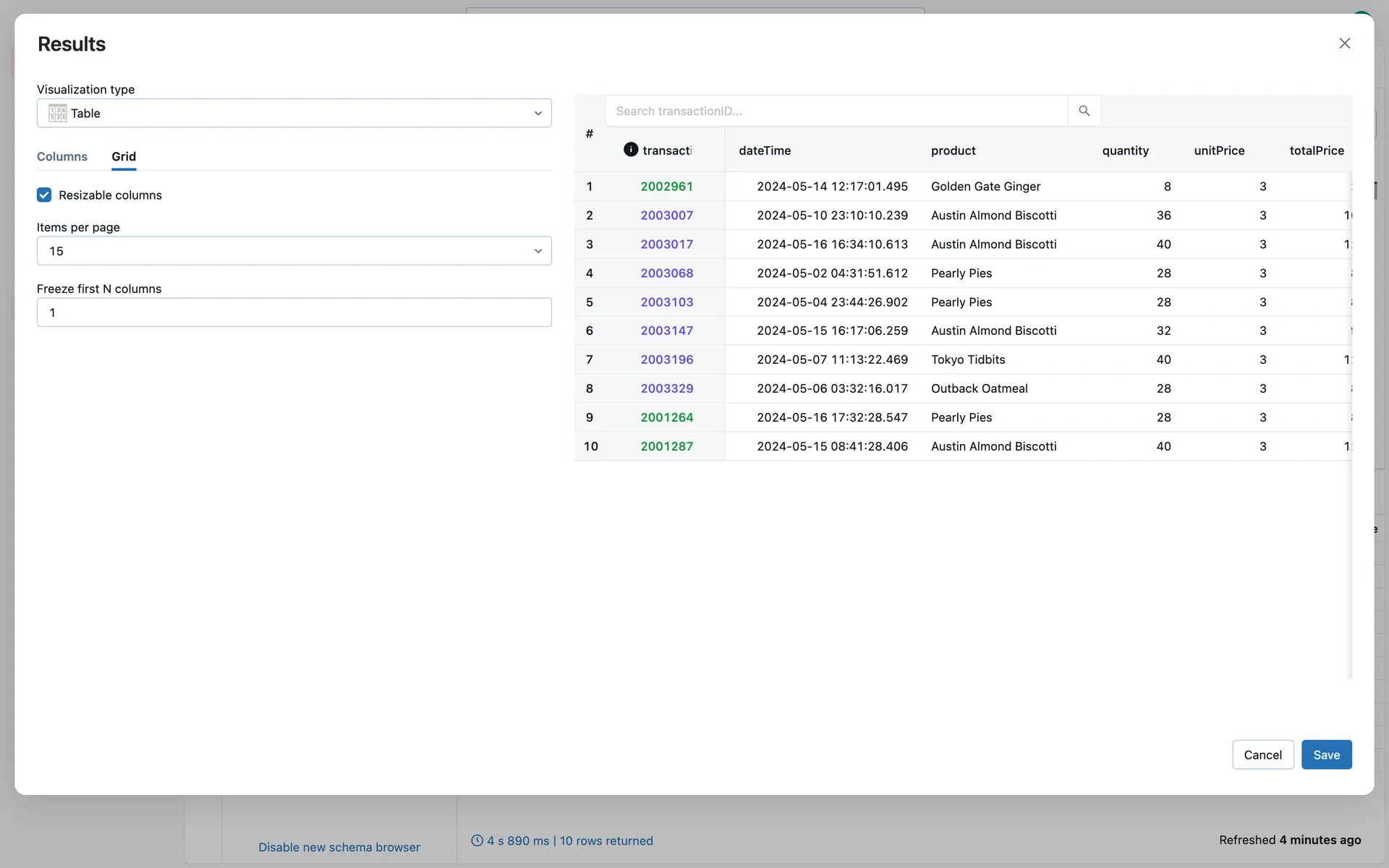
Task: Close the Results dialog
Action: tap(1344, 43)
